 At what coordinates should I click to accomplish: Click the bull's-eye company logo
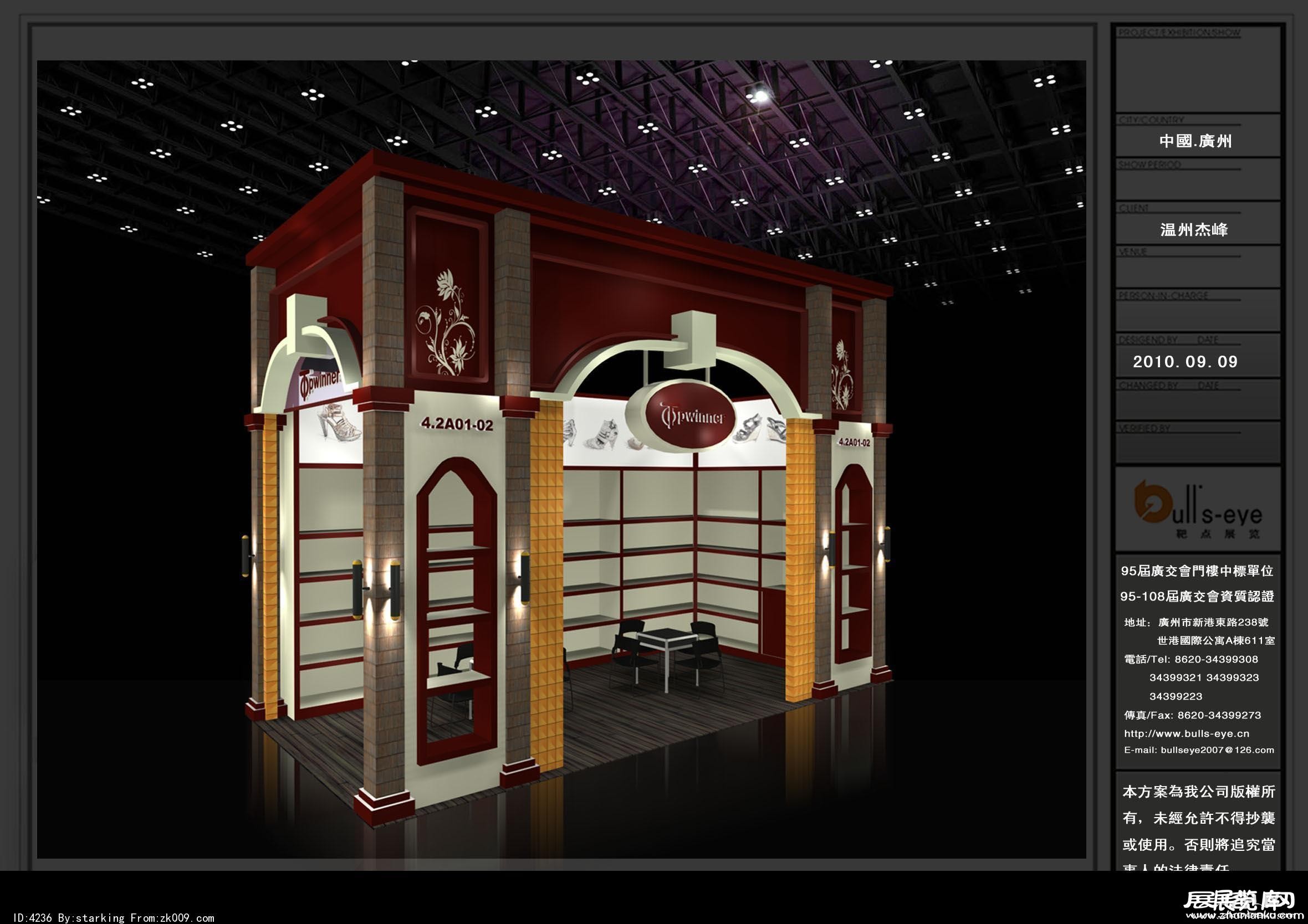pos(1198,509)
